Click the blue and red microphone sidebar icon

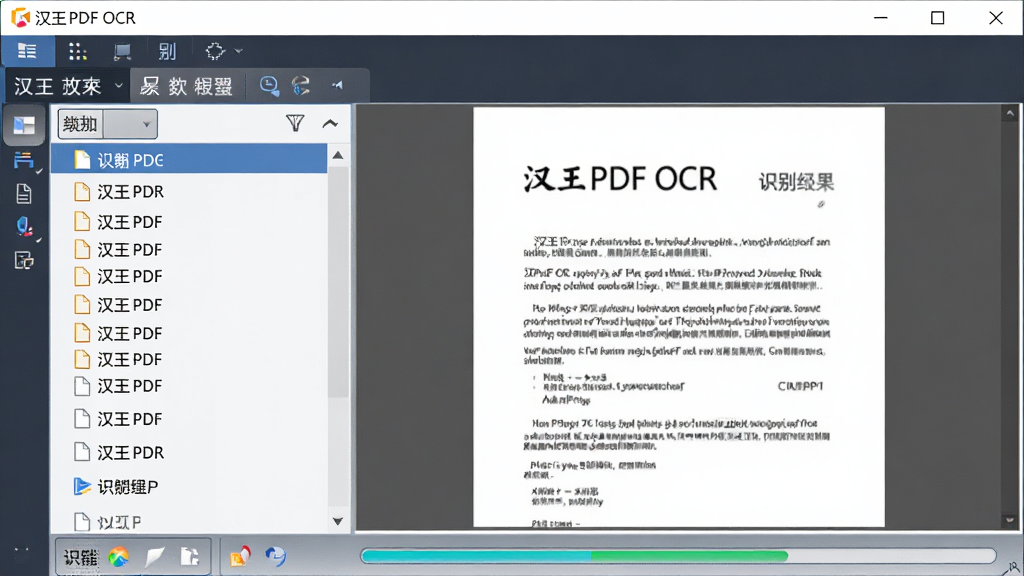tap(24, 227)
